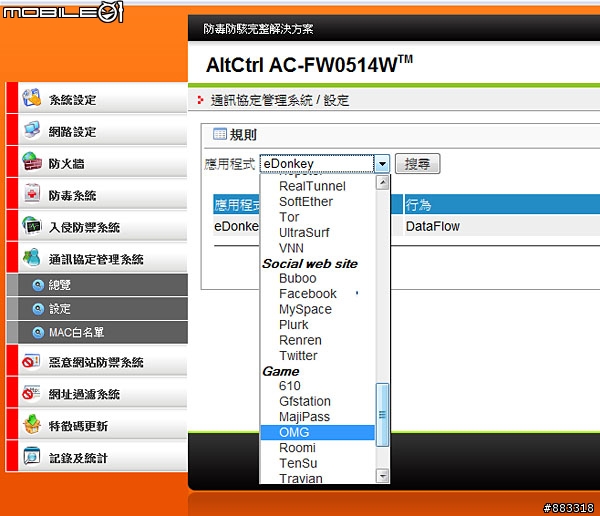
Task: Click the dropdown list scroll-down arrow
Action: point(382,476)
